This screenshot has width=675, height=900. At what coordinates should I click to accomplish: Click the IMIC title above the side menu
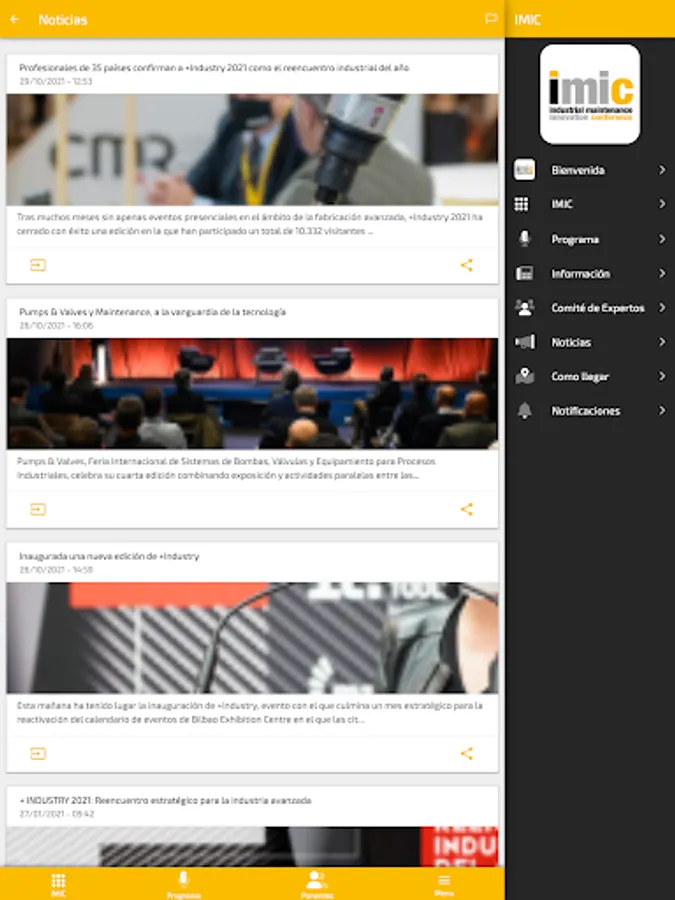click(x=527, y=20)
